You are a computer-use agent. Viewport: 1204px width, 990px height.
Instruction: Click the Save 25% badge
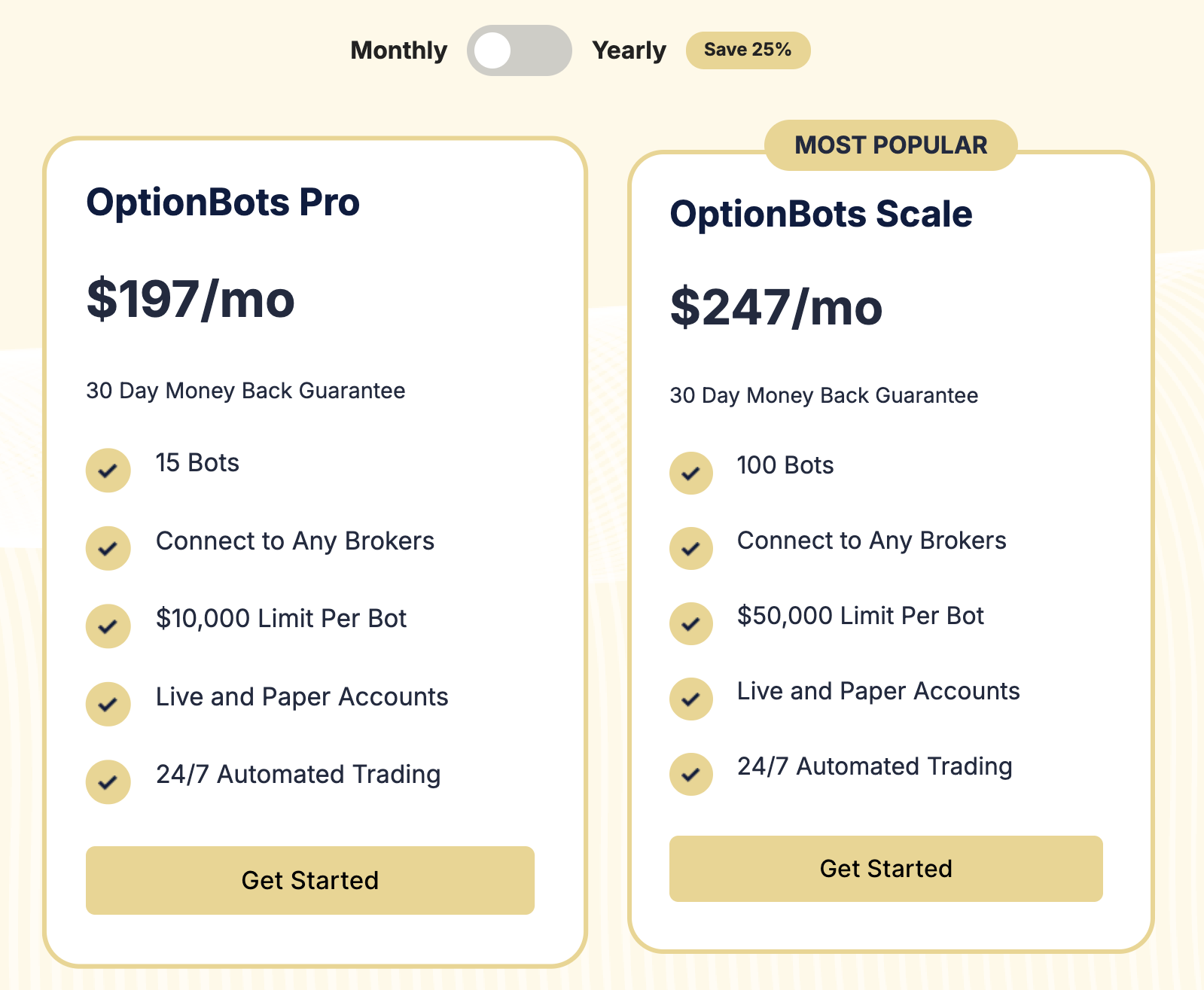(x=748, y=50)
